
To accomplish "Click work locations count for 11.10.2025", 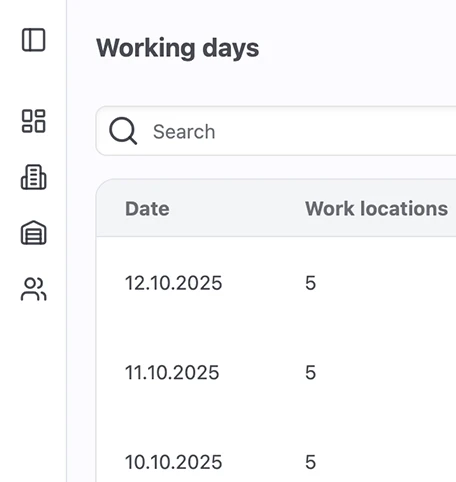I will (x=310, y=372).
